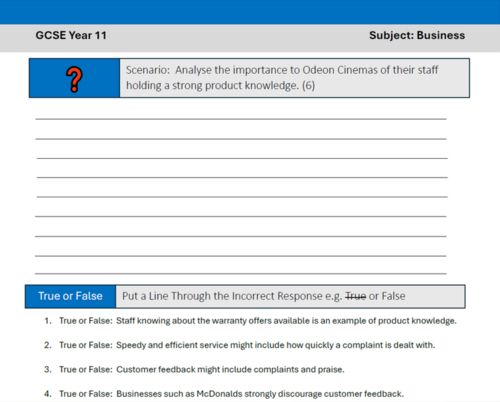500x402 pixels.
Task: Click the struck-through True example word
Action: tap(355, 296)
